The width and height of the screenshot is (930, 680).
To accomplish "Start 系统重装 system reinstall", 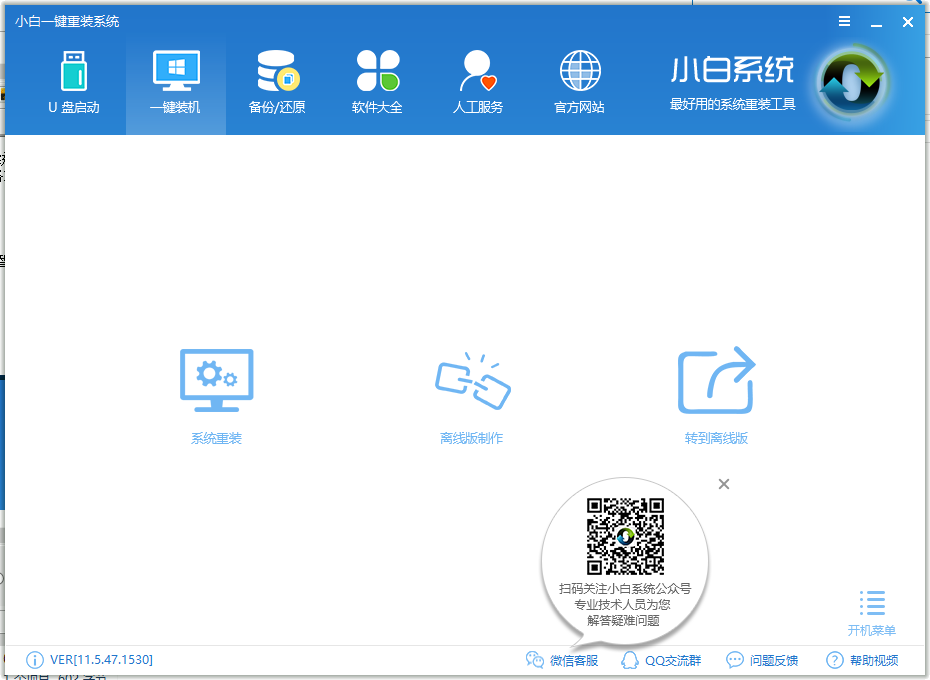I will coord(216,393).
